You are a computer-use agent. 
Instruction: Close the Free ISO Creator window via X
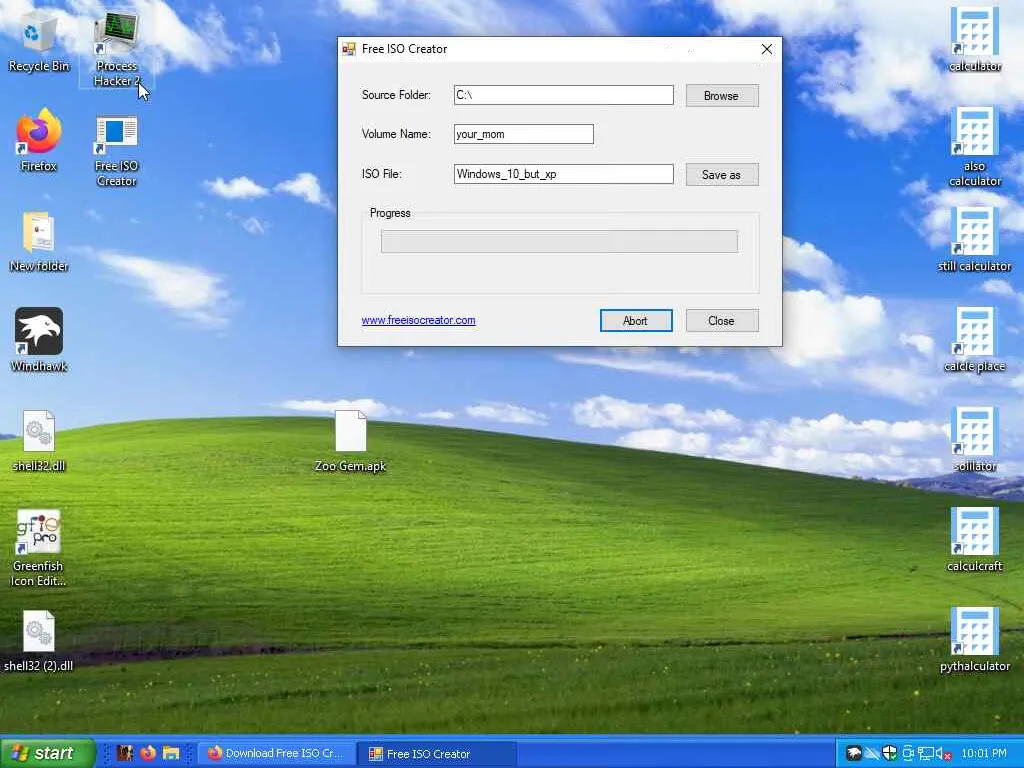pos(767,49)
